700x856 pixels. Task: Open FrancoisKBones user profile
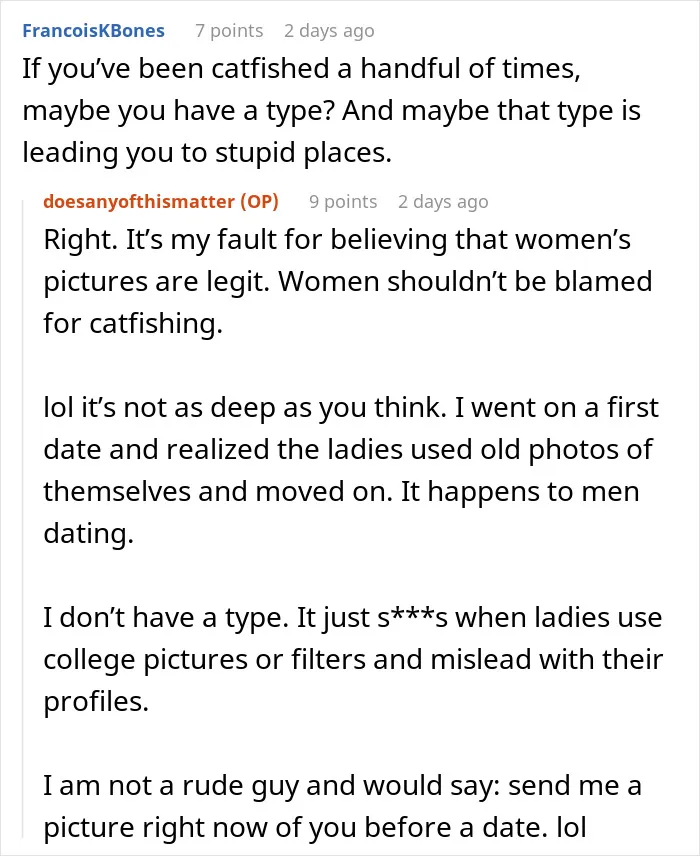[93, 31]
